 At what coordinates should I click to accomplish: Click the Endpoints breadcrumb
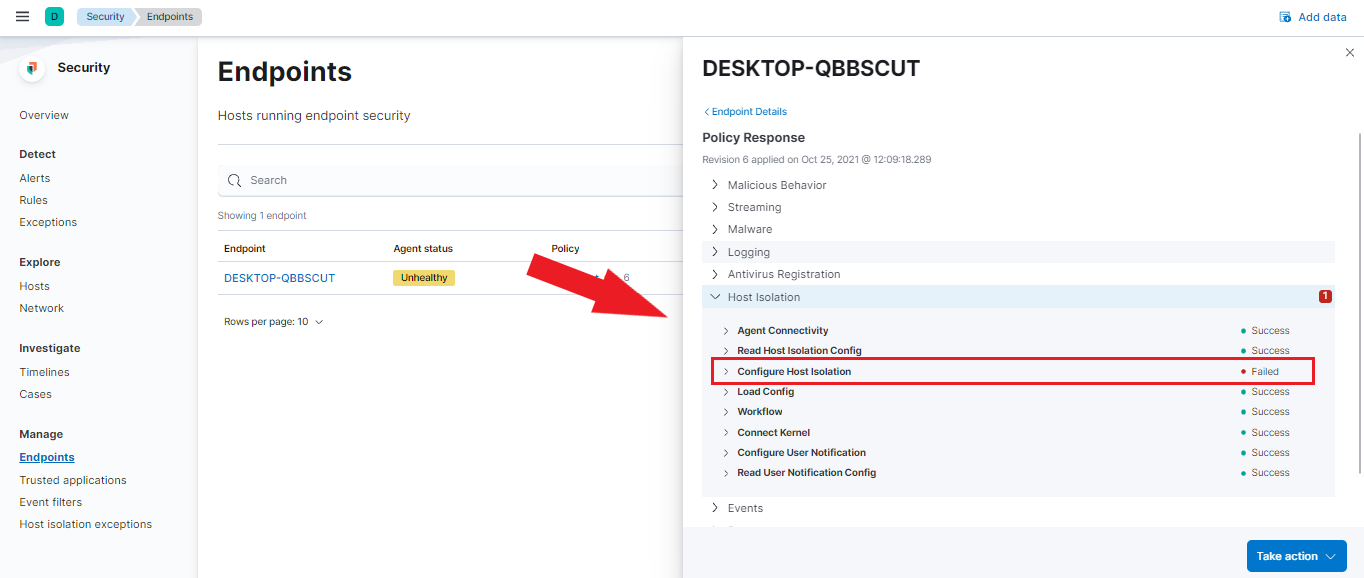[x=169, y=17]
